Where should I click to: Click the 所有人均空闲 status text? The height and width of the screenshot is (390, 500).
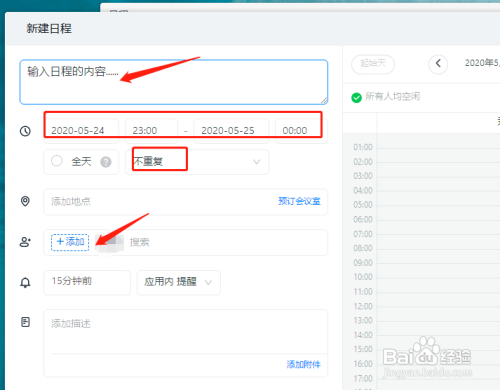pyautogui.click(x=392, y=97)
